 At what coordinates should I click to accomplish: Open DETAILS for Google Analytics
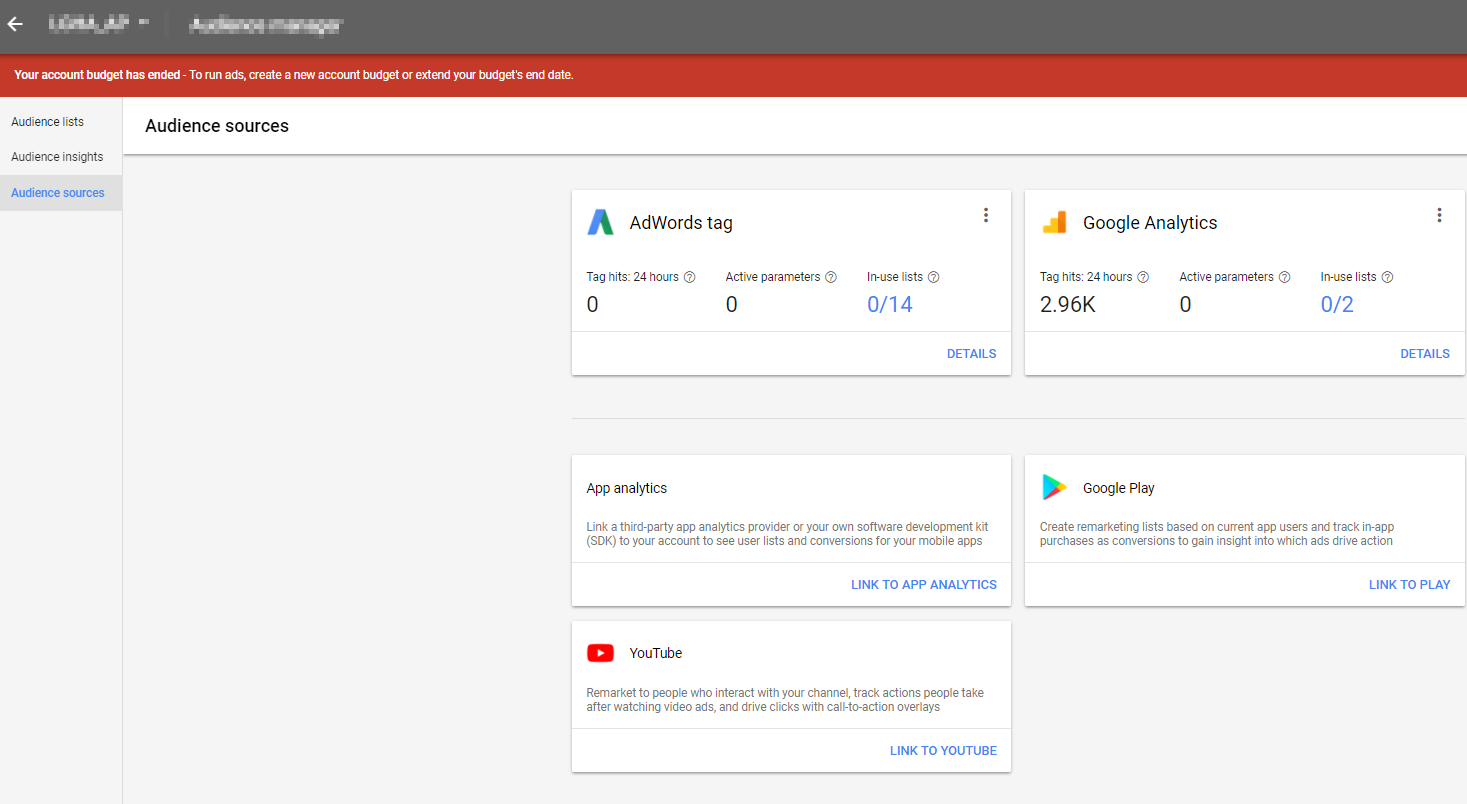pos(1425,354)
